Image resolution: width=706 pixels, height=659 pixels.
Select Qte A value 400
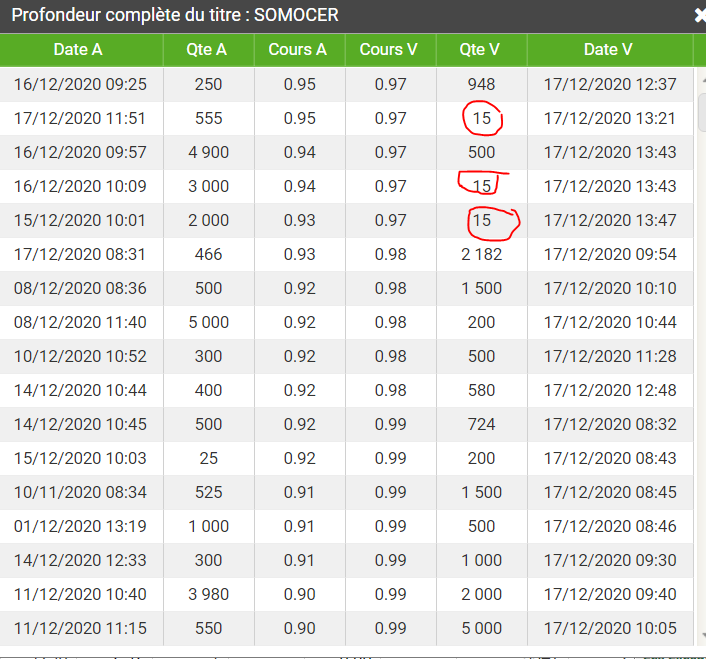coord(208,390)
